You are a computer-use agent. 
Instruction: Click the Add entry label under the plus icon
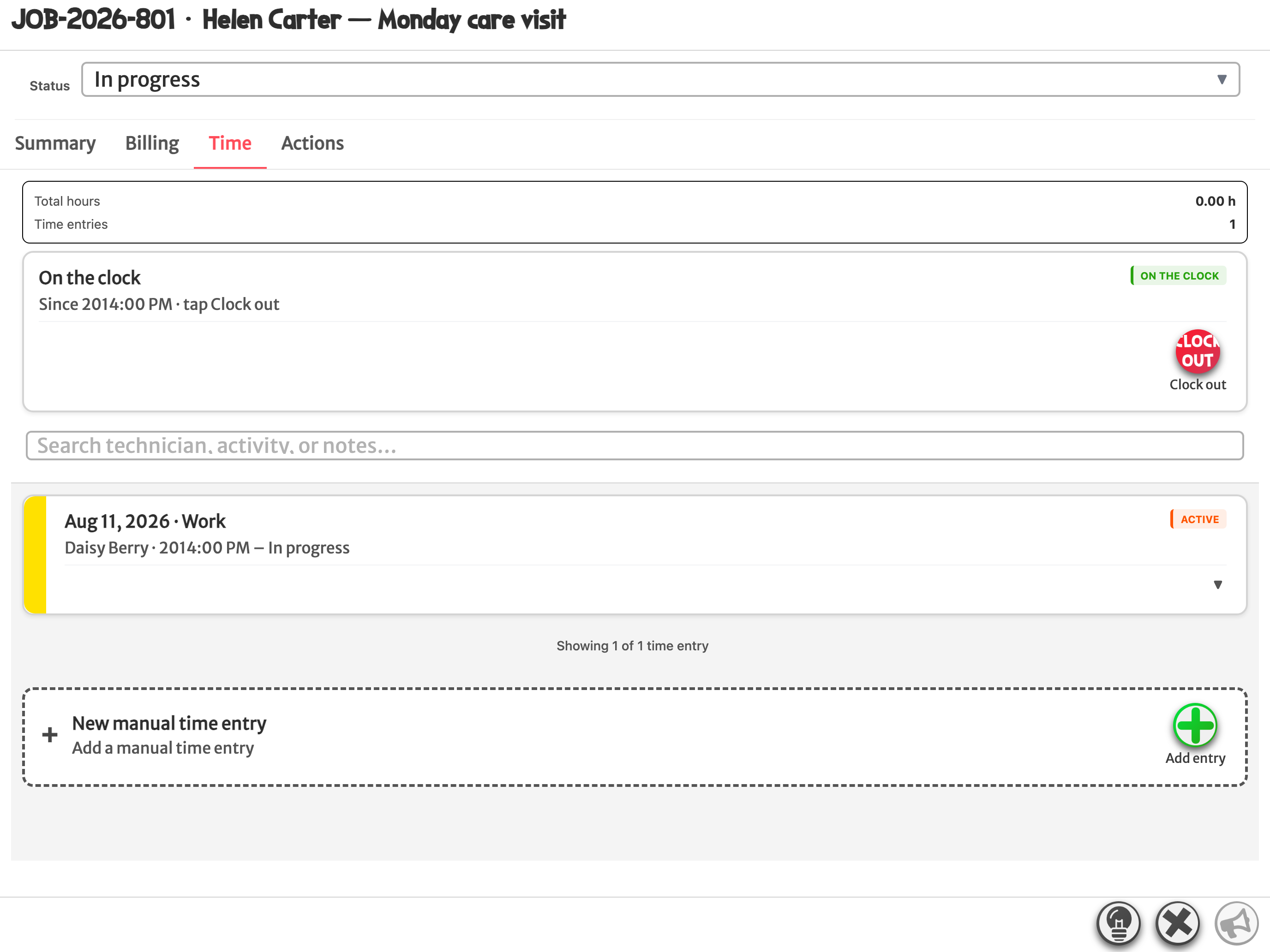[1195, 758]
